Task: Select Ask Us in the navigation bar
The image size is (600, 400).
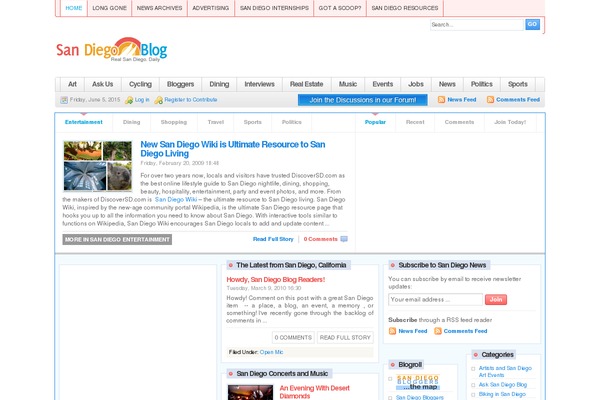Action: pos(103,84)
